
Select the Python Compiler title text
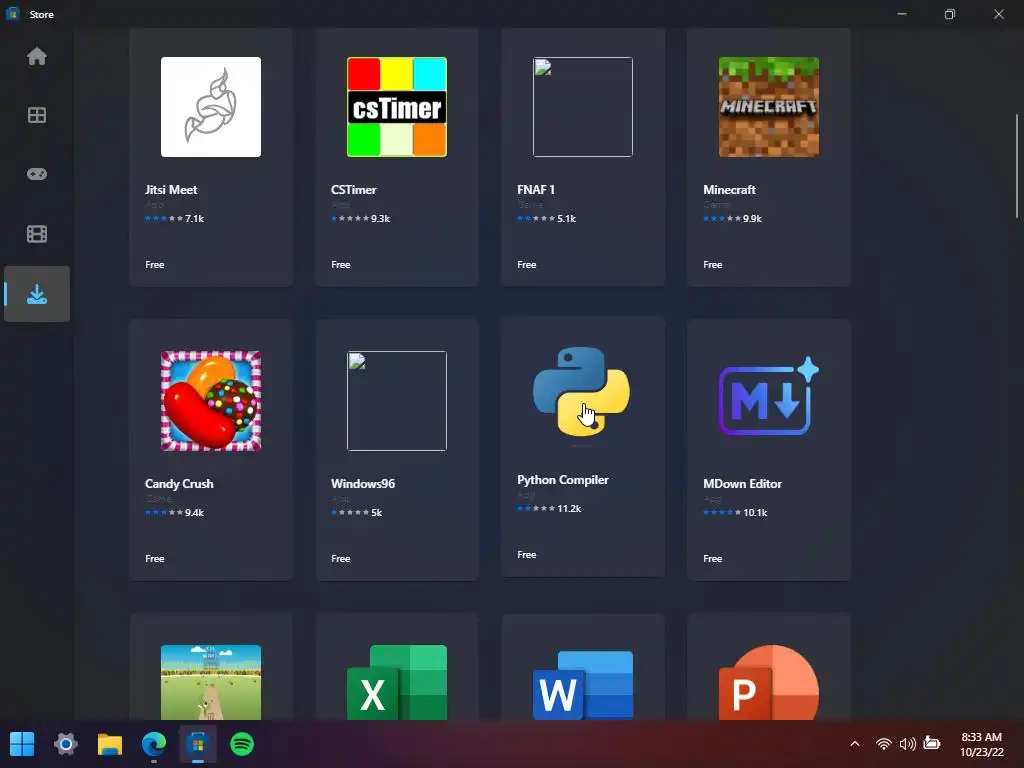click(x=563, y=480)
